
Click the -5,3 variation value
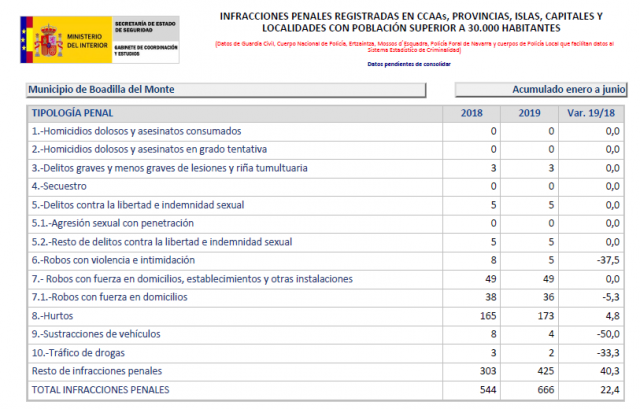(611, 297)
